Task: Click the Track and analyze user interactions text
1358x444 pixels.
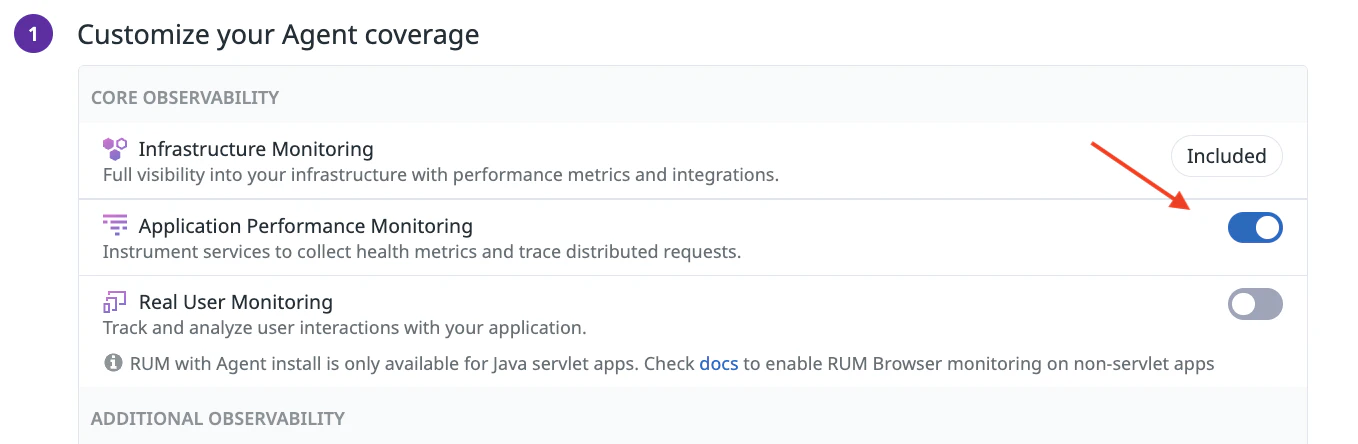Action: (x=344, y=328)
